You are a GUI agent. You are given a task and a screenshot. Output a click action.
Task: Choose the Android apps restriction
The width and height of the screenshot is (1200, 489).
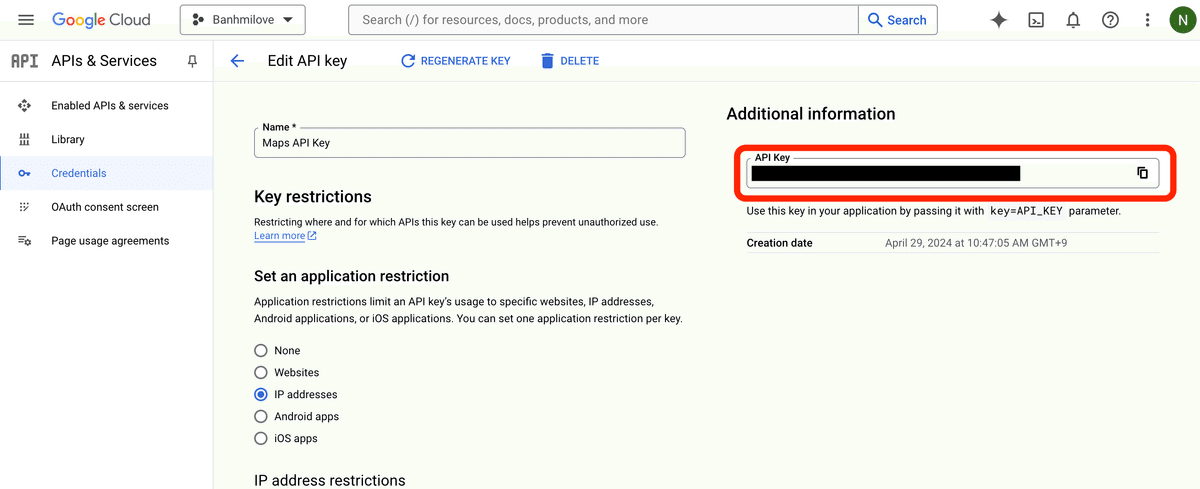tap(261, 417)
